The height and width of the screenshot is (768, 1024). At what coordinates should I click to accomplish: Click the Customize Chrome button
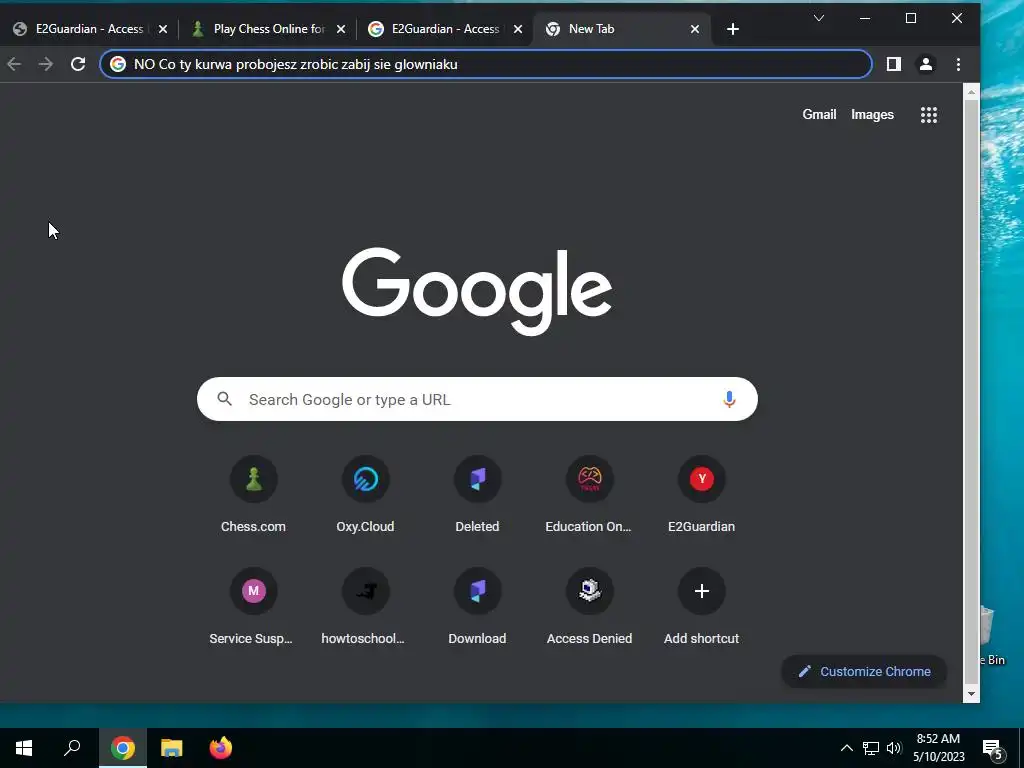click(864, 671)
